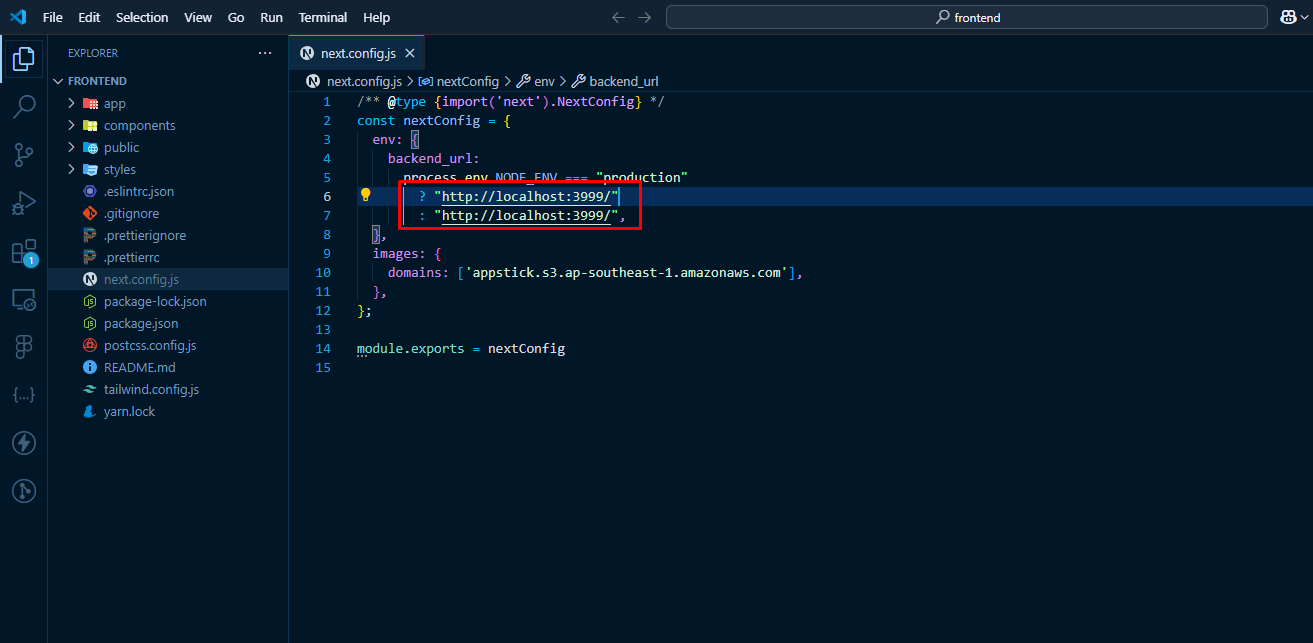Open the Terminal menu
The image size is (1313, 643).
tap(323, 17)
